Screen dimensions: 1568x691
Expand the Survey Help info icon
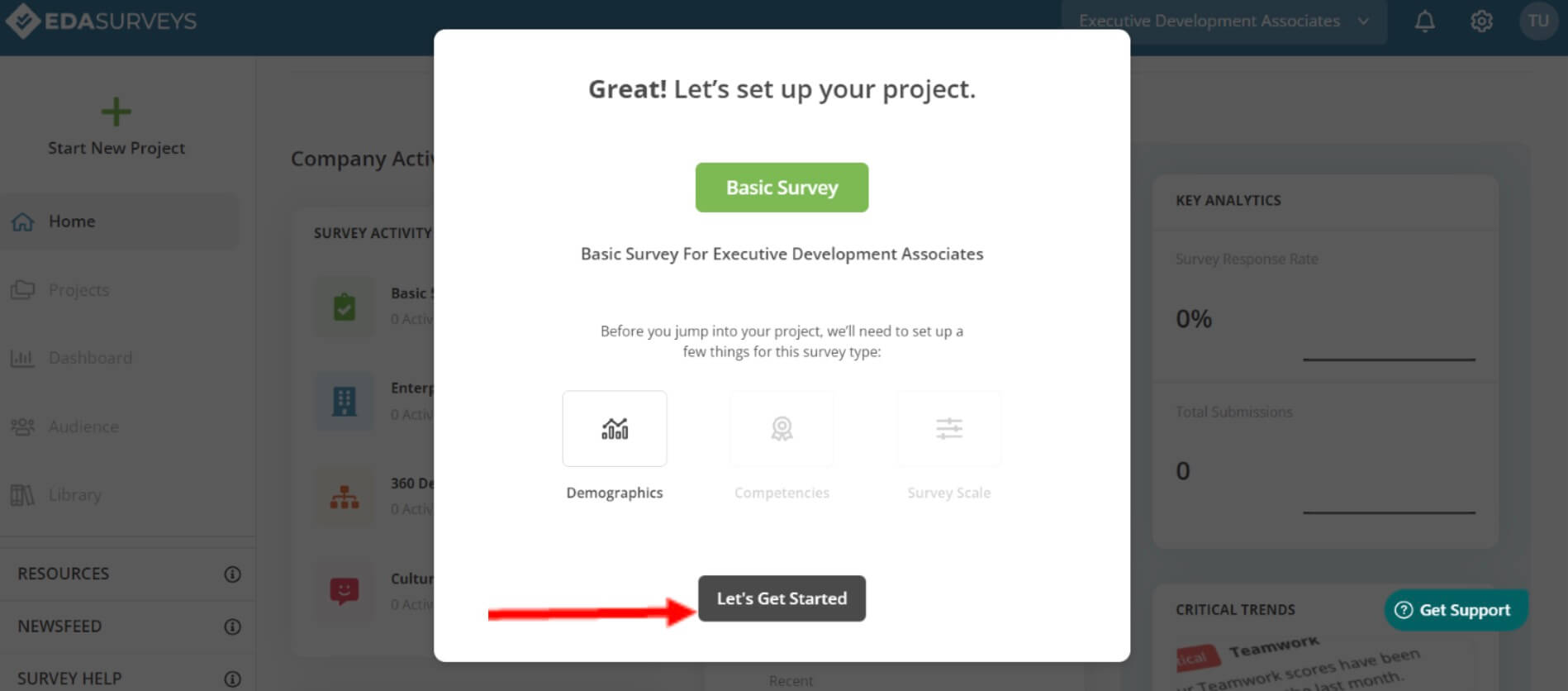[x=233, y=679]
